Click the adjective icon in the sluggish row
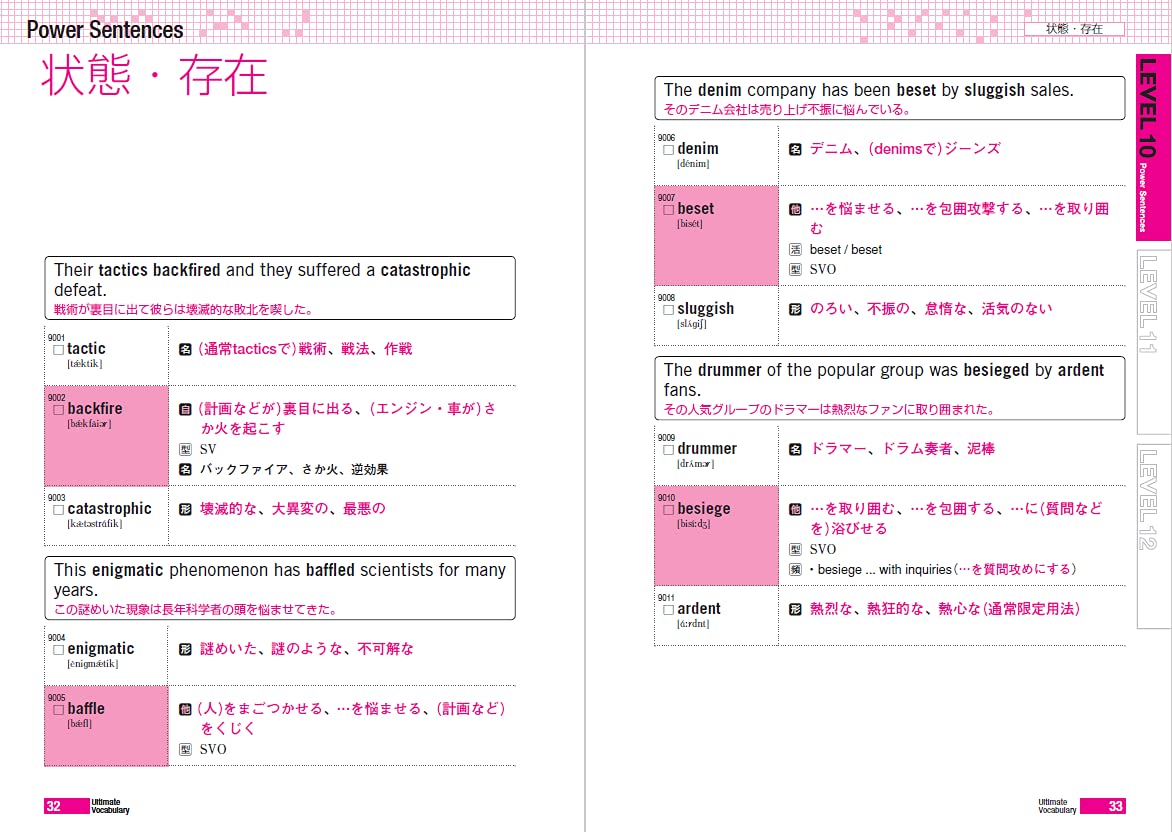Viewport: 1172px width, 832px height. click(x=795, y=309)
